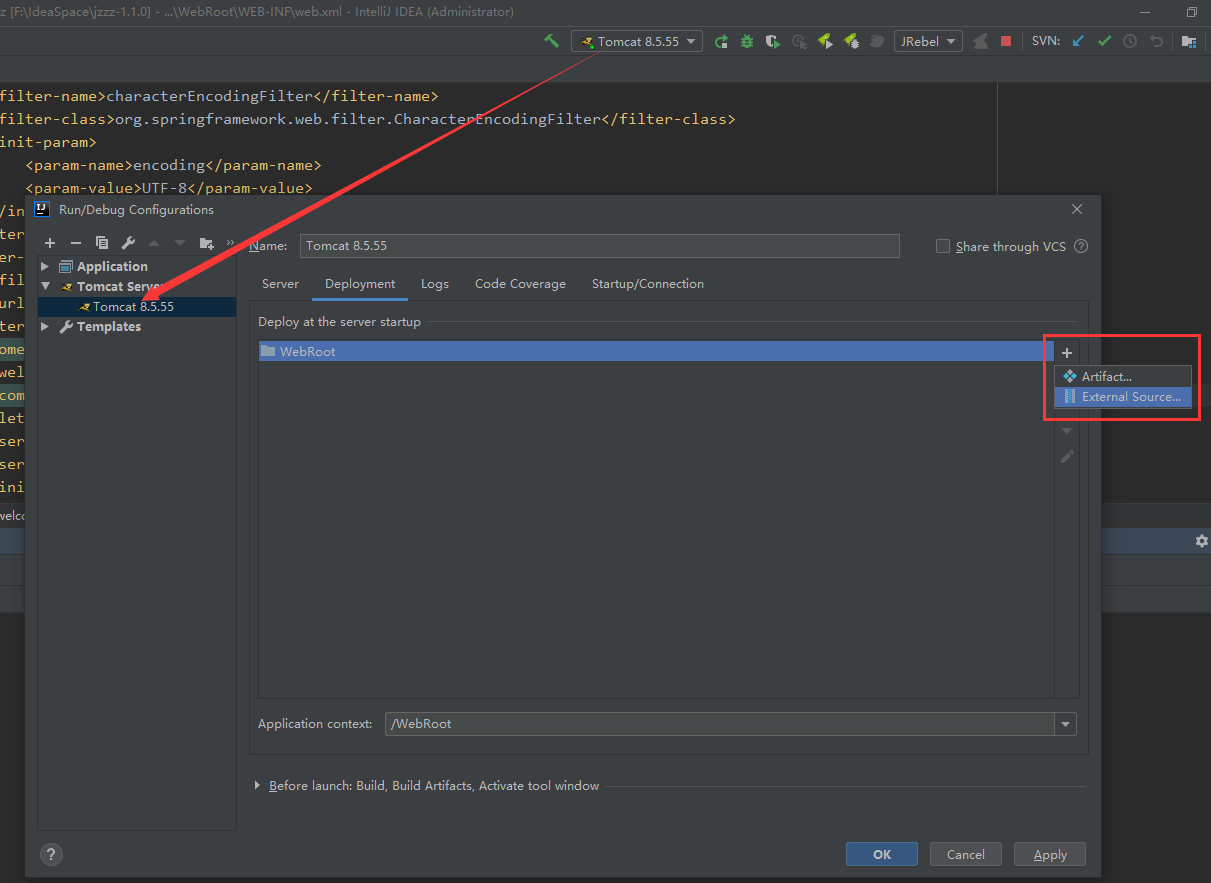
Task: Switch to the Logs tab
Action: [435, 284]
